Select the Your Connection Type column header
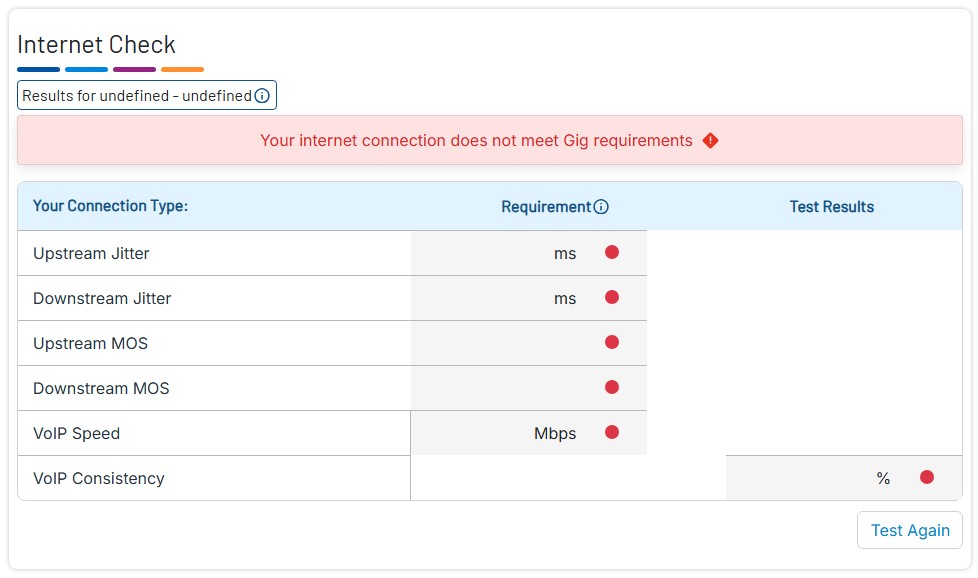Viewport: 978px width, 578px height. (110, 206)
